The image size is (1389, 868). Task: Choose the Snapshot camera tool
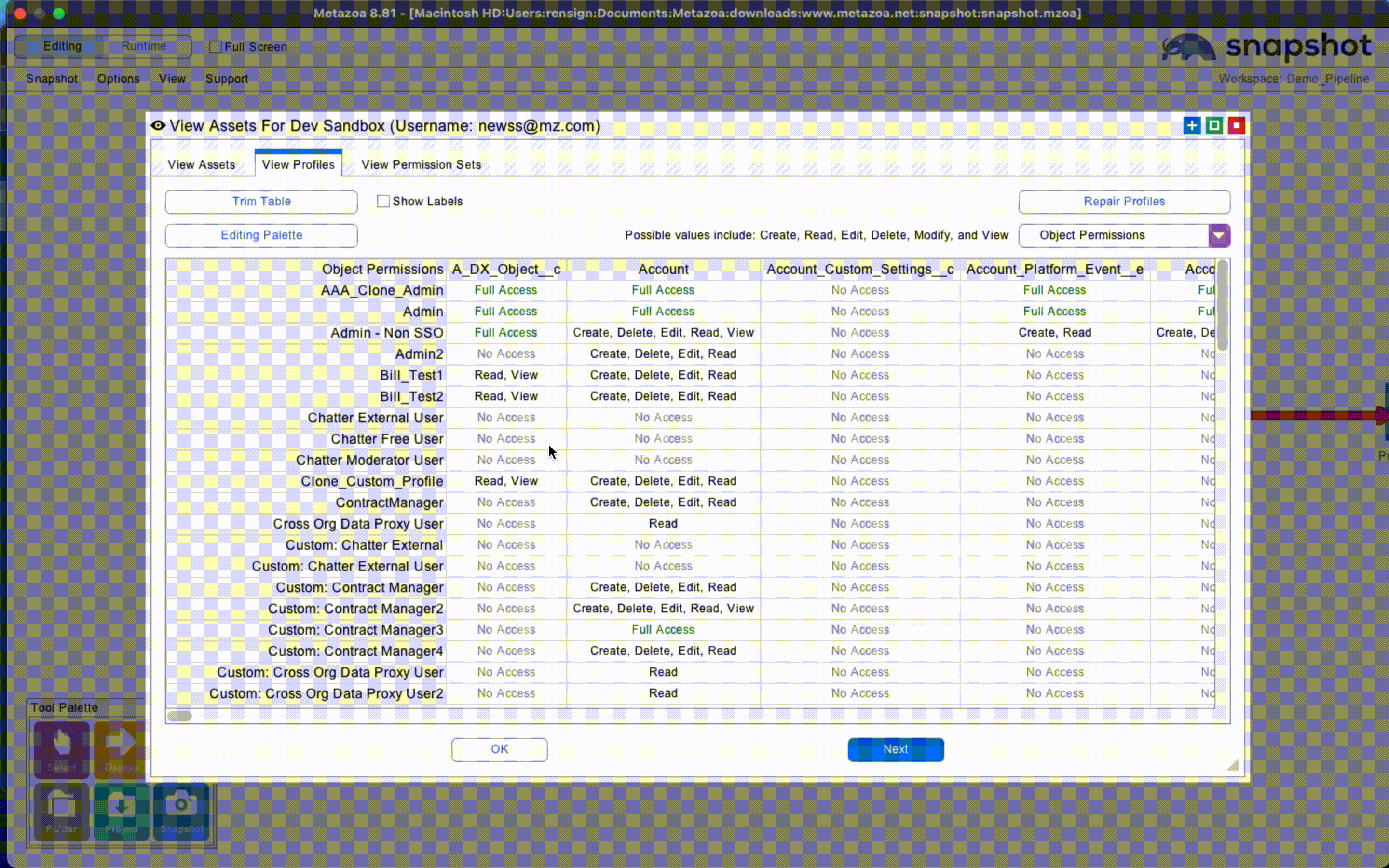pyautogui.click(x=181, y=812)
